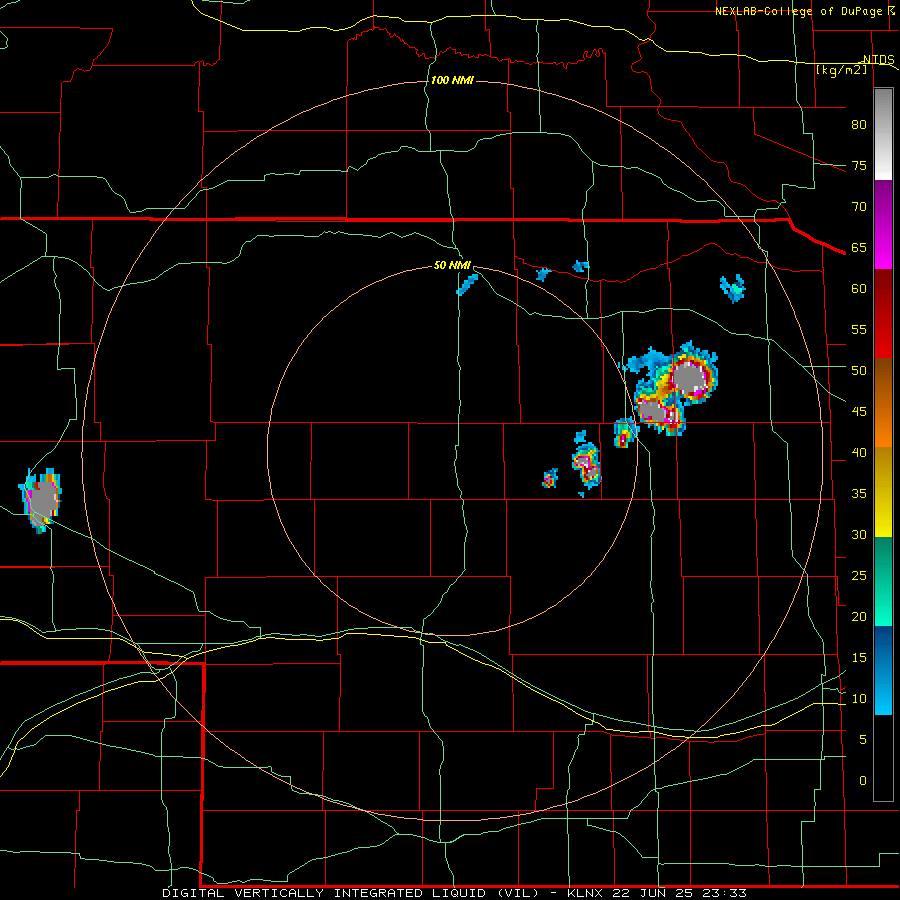Screen dimensions: 900x900
Task: Click the 60 value on the color scale
Action: (x=859, y=289)
